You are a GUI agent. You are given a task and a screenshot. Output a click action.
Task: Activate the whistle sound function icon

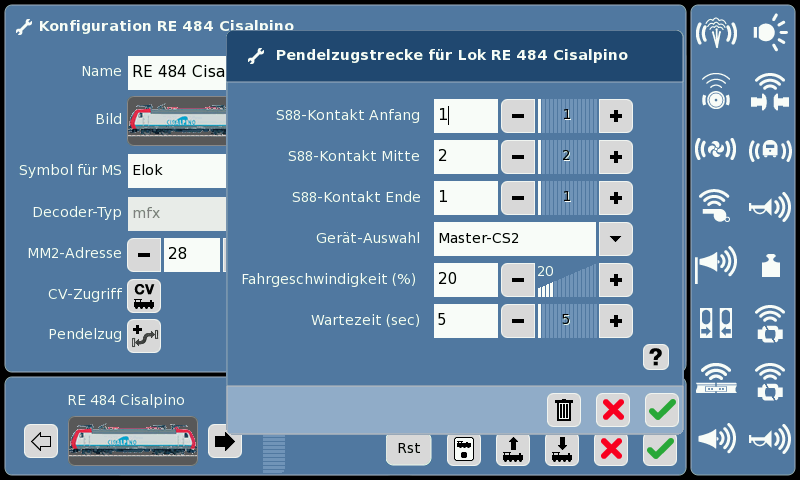point(715,205)
